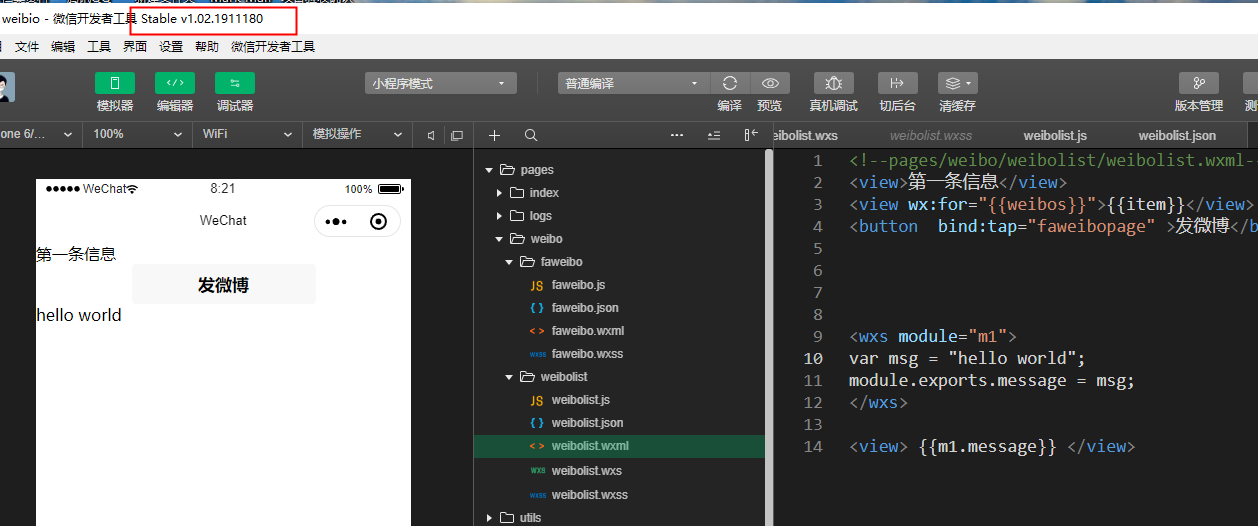Switch to the weibolist.json tab
Screen dimensions: 1258x526
click(x=1177, y=135)
